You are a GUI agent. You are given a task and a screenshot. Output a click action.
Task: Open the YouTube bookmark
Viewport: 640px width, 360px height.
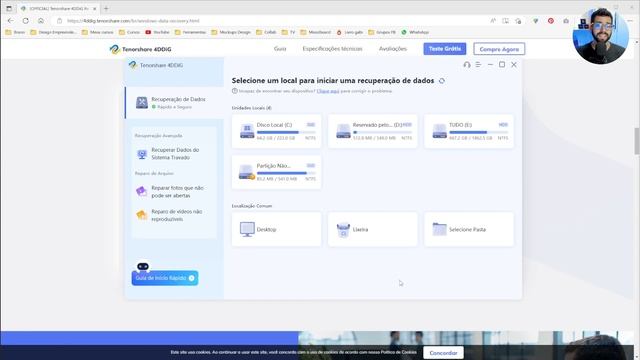tap(157, 32)
